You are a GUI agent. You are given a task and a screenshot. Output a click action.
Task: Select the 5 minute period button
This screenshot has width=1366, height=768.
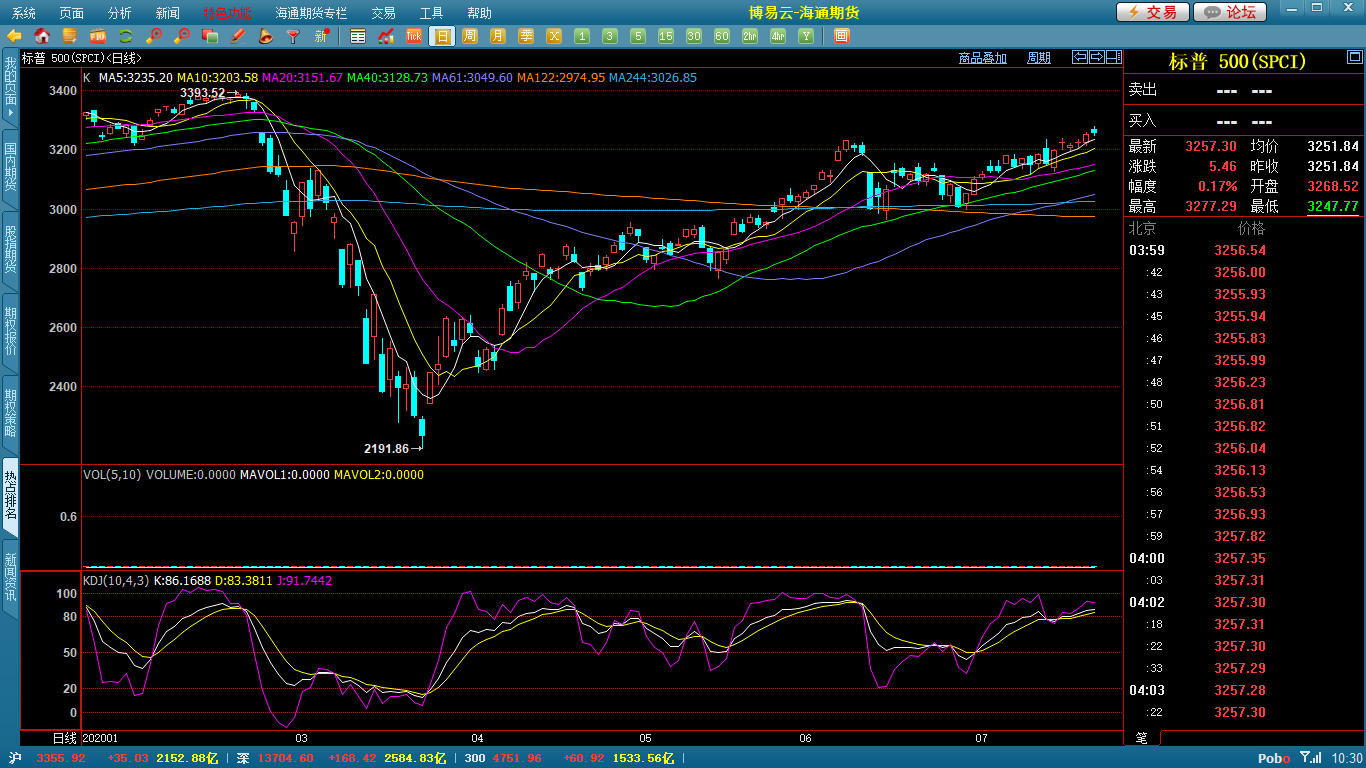[638, 36]
